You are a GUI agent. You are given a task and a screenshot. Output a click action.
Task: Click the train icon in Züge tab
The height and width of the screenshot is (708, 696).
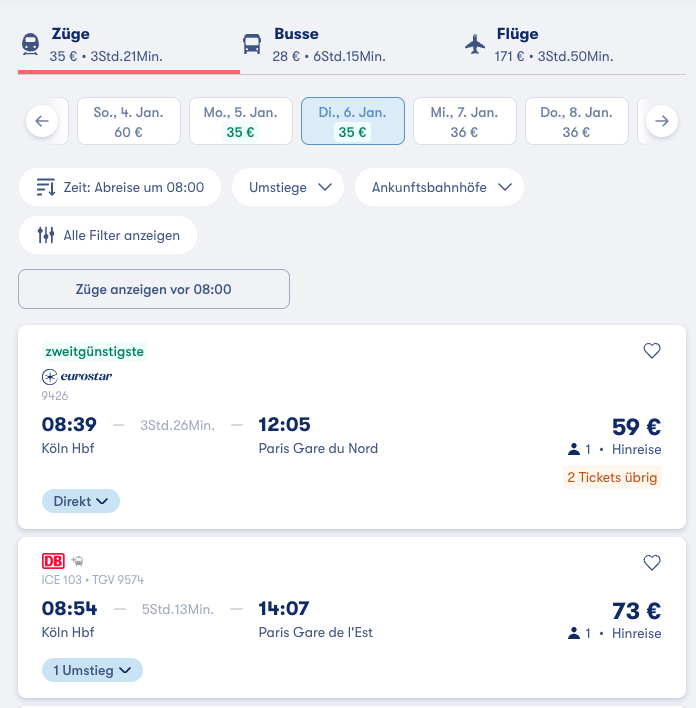(x=31, y=44)
